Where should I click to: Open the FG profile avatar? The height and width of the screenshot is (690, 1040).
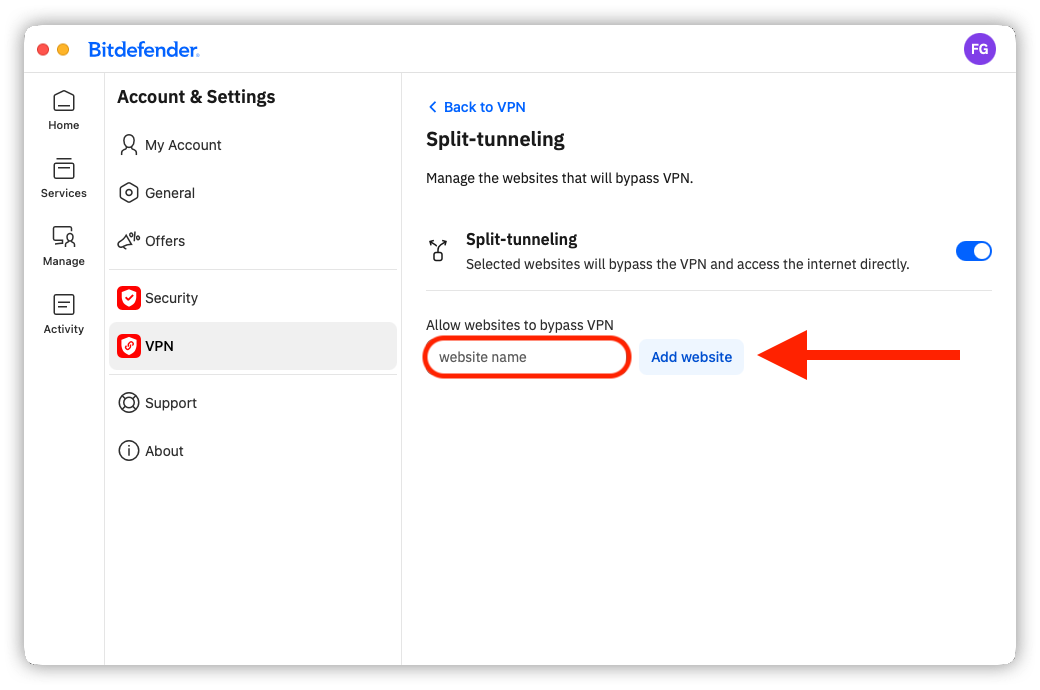(980, 49)
